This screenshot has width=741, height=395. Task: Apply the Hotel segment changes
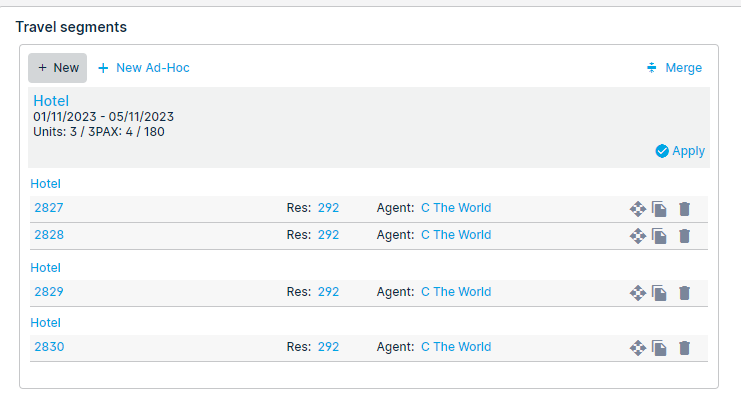click(x=680, y=151)
